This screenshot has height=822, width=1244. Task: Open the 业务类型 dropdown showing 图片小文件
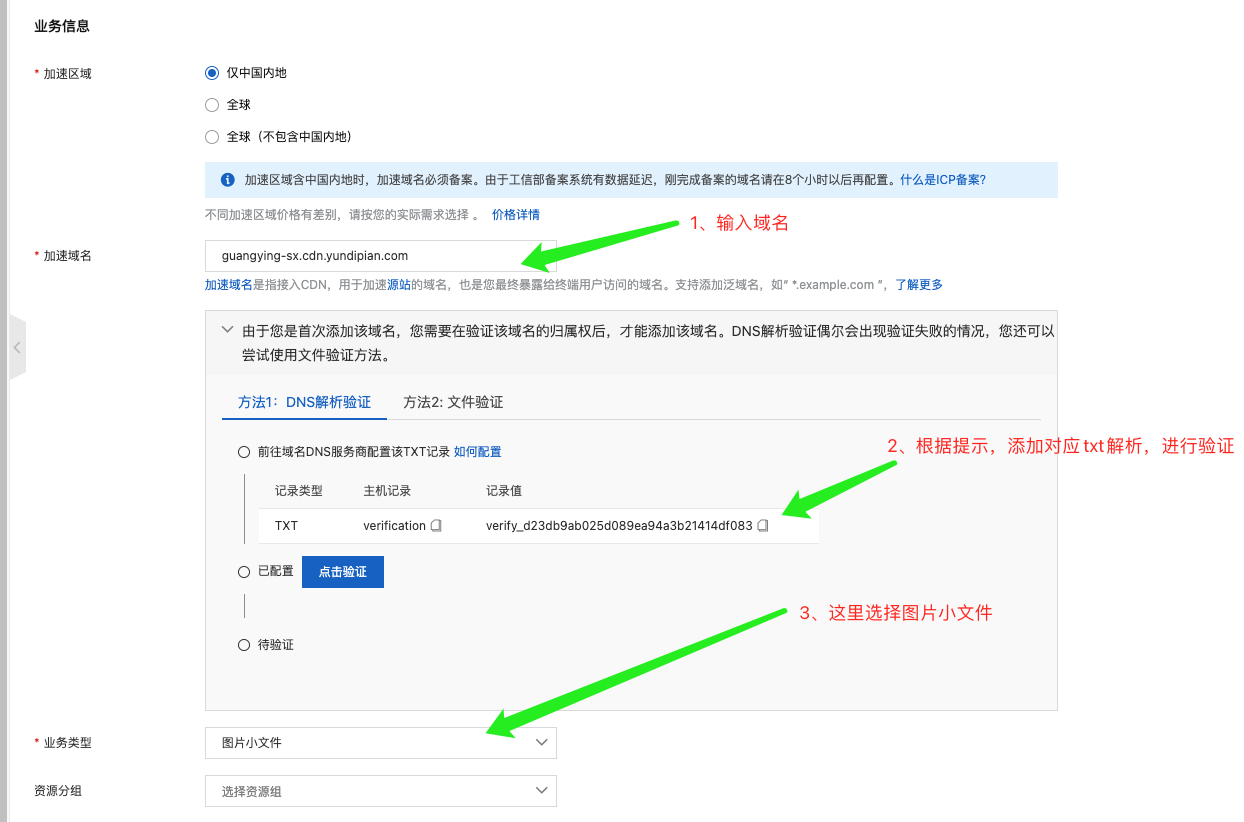(380, 743)
